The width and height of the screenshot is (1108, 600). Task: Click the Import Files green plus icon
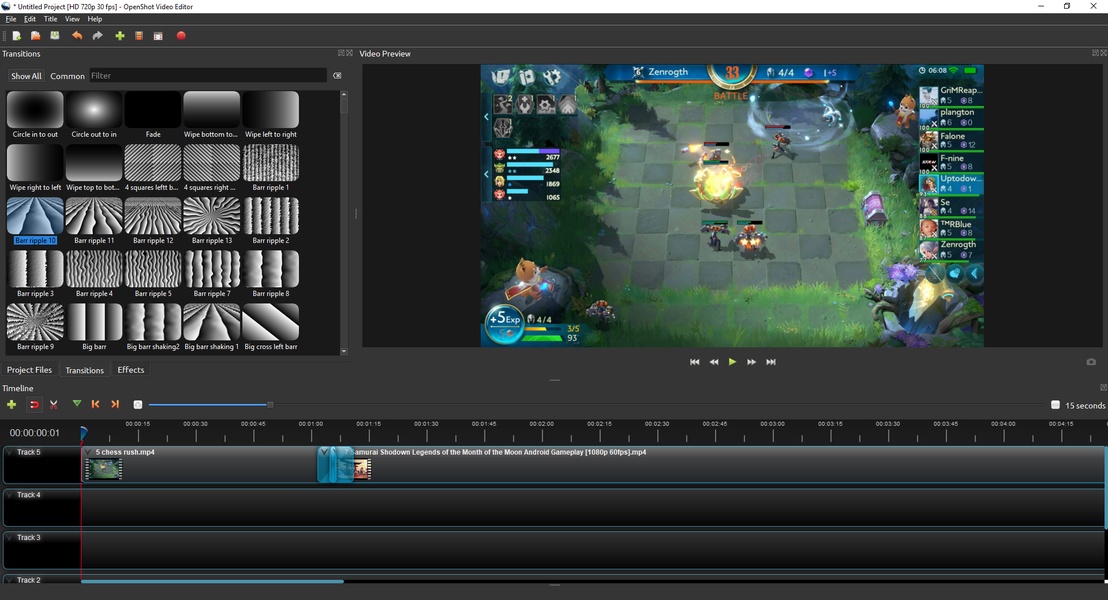[120, 36]
